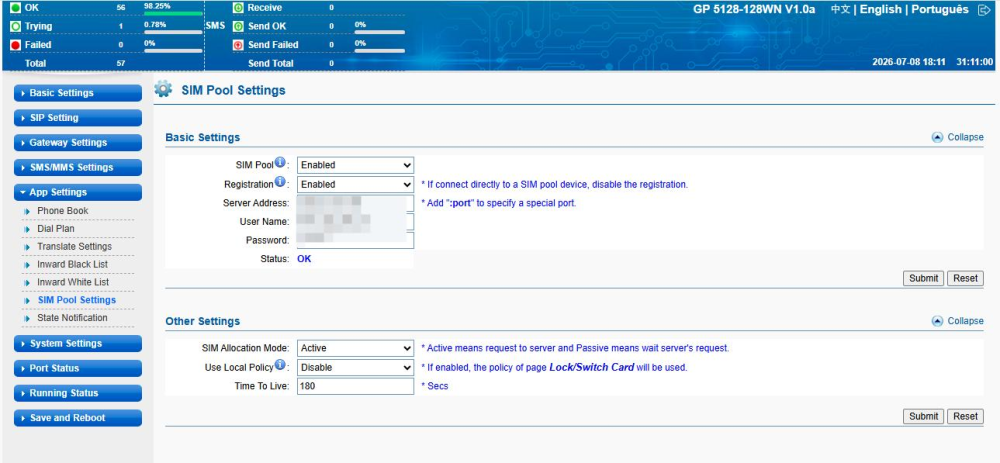Image resolution: width=1000 pixels, height=463 pixels.
Task: Expand the Running Status menu
Action: [78, 393]
